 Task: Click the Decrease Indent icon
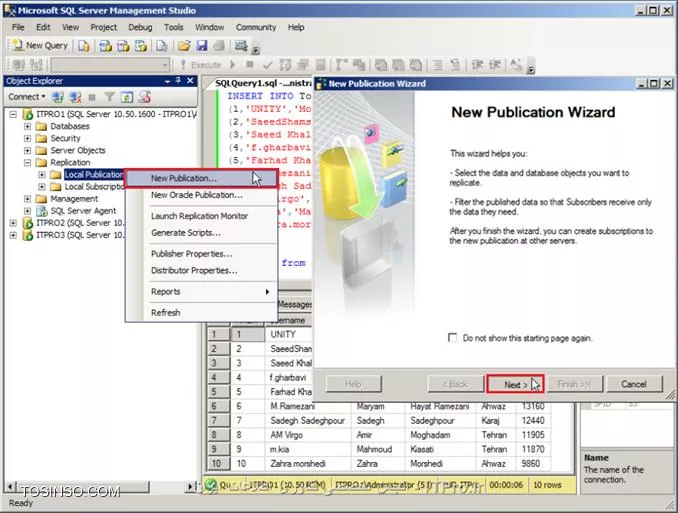click(x=477, y=65)
